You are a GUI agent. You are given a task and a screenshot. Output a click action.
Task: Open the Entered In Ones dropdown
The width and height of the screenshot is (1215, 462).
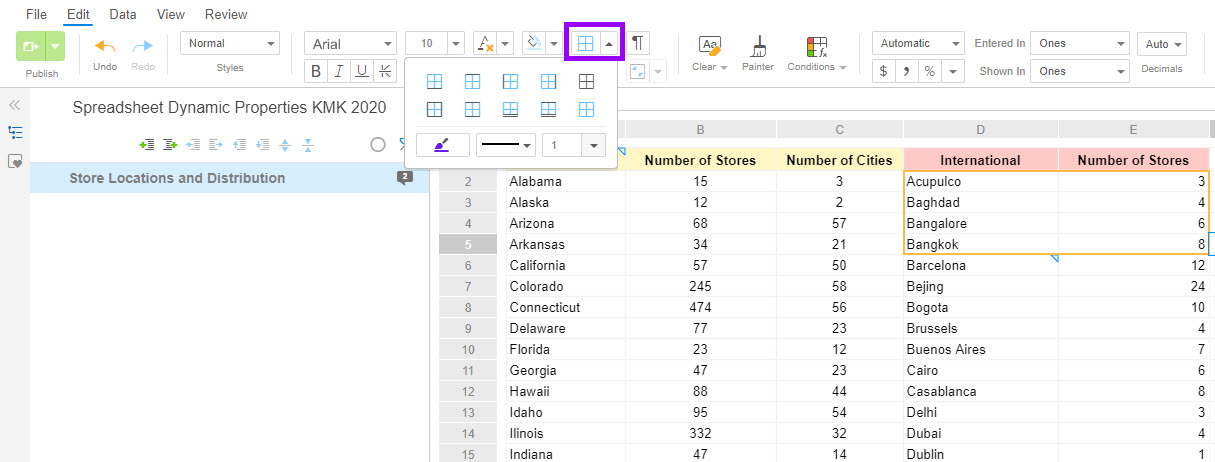[x=1079, y=43]
